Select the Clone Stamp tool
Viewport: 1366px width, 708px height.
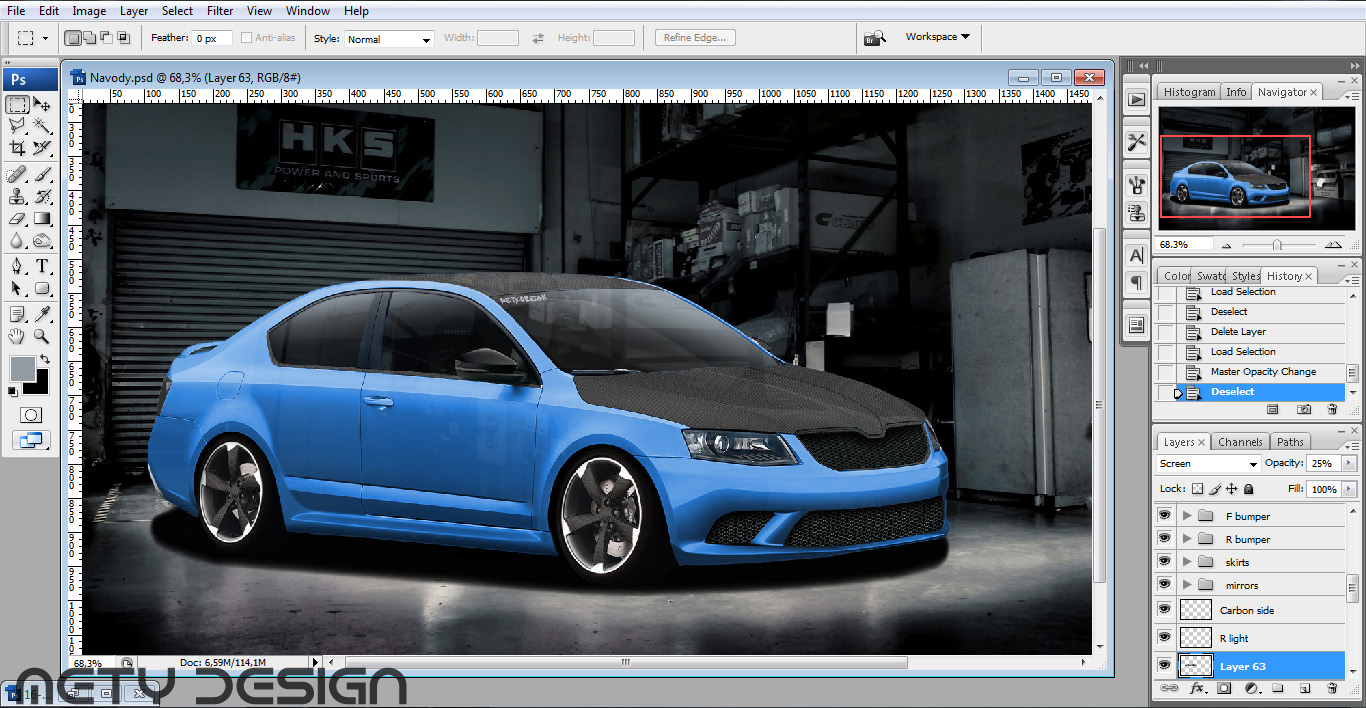pos(17,196)
